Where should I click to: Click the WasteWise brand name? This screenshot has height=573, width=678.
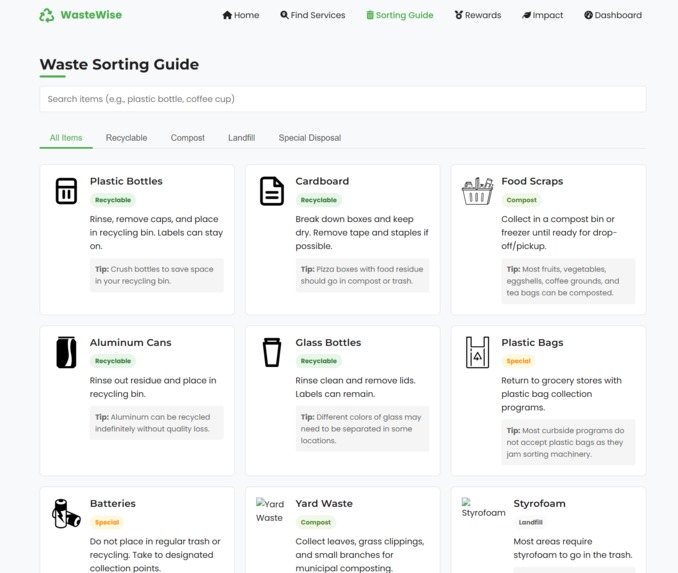[x=91, y=15]
